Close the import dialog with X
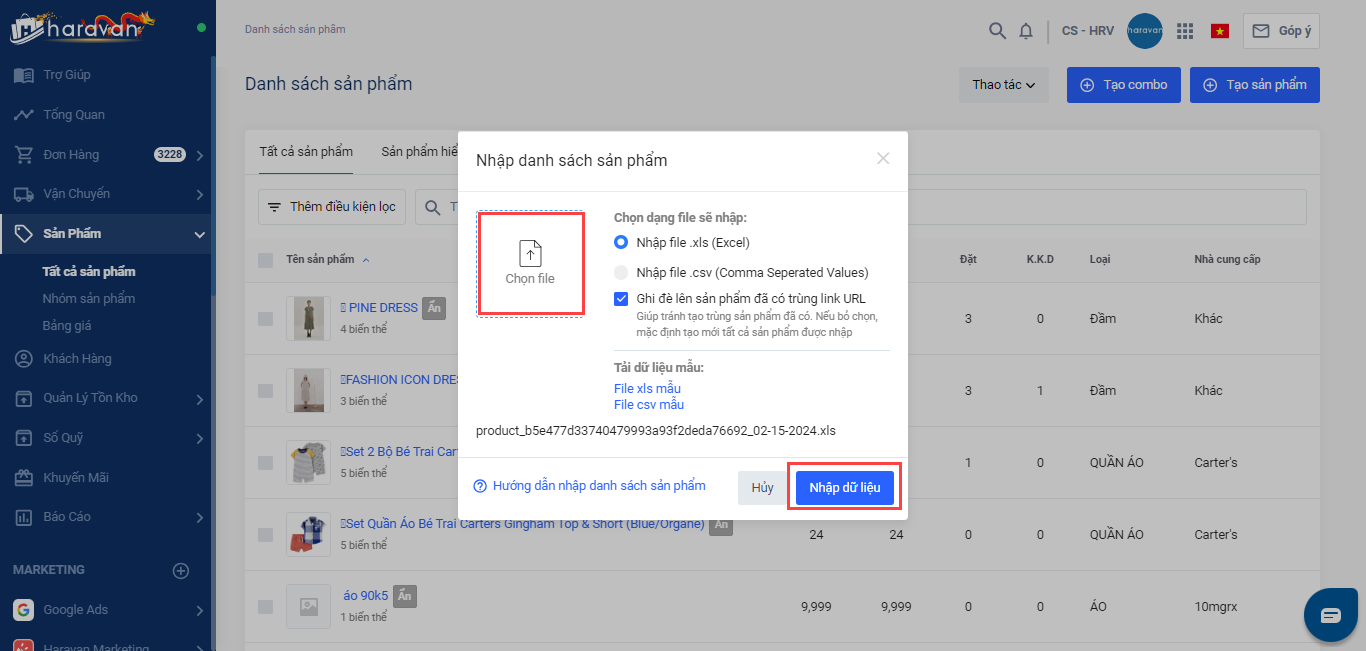This screenshot has width=1366, height=651. tap(883, 158)
